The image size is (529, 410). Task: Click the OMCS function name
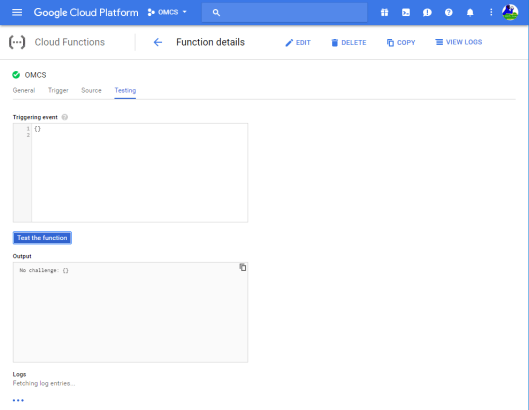(35, 75)
